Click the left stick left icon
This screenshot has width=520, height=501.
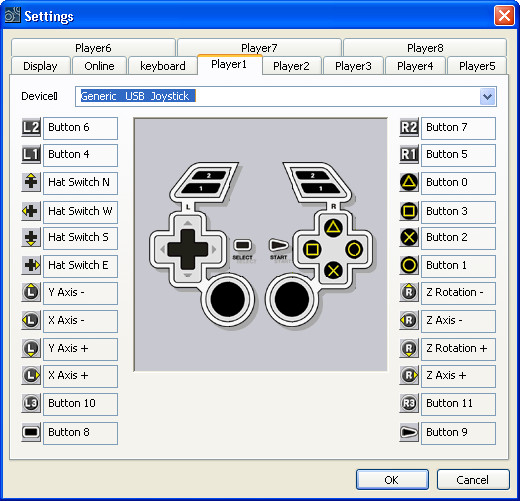31,320
